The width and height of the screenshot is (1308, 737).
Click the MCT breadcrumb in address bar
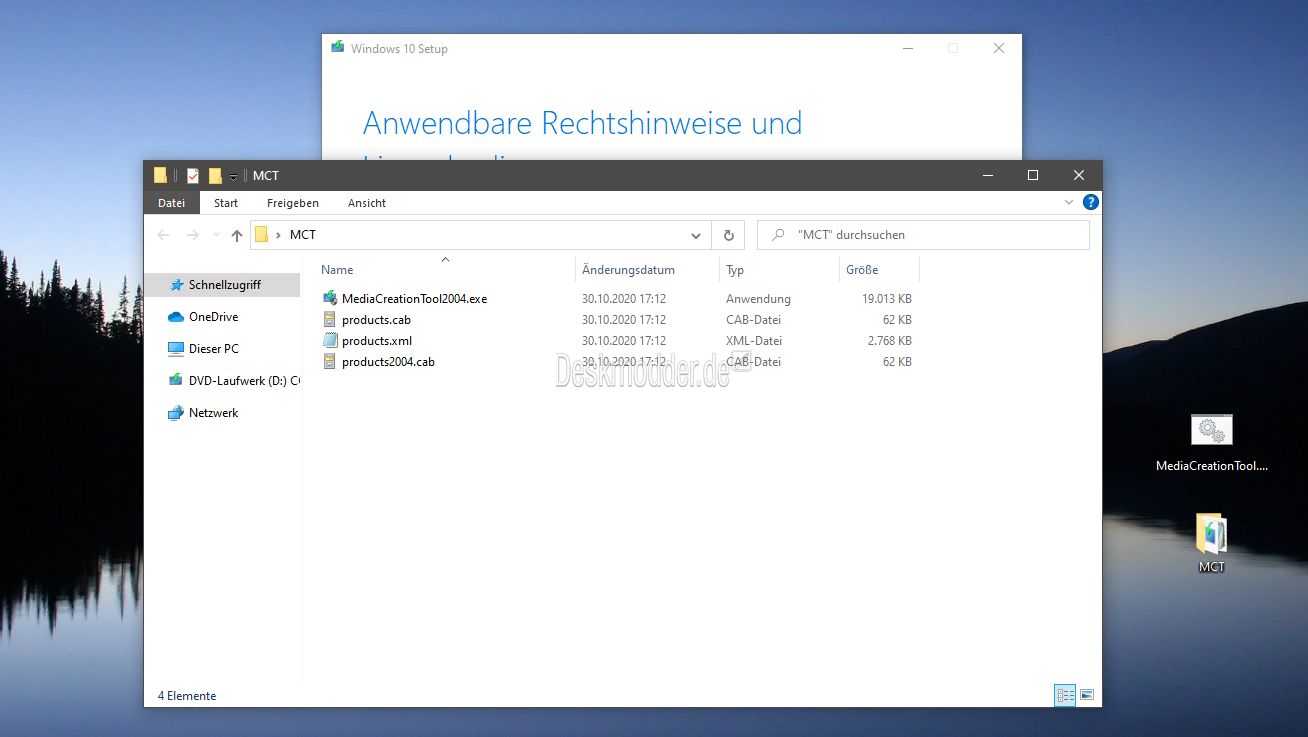(302, 235)
